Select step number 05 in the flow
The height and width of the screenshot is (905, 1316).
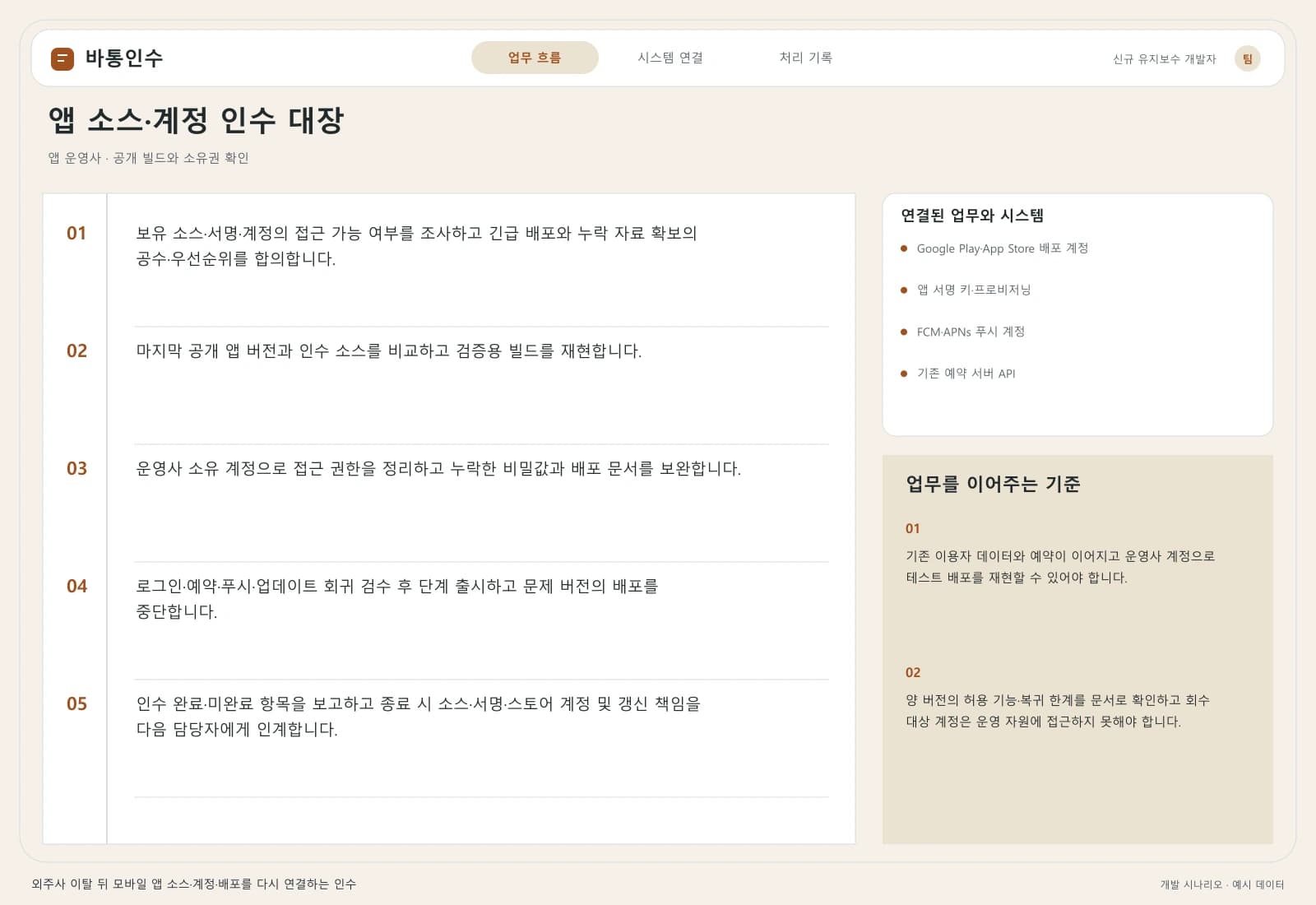click(x=76, y=703)
